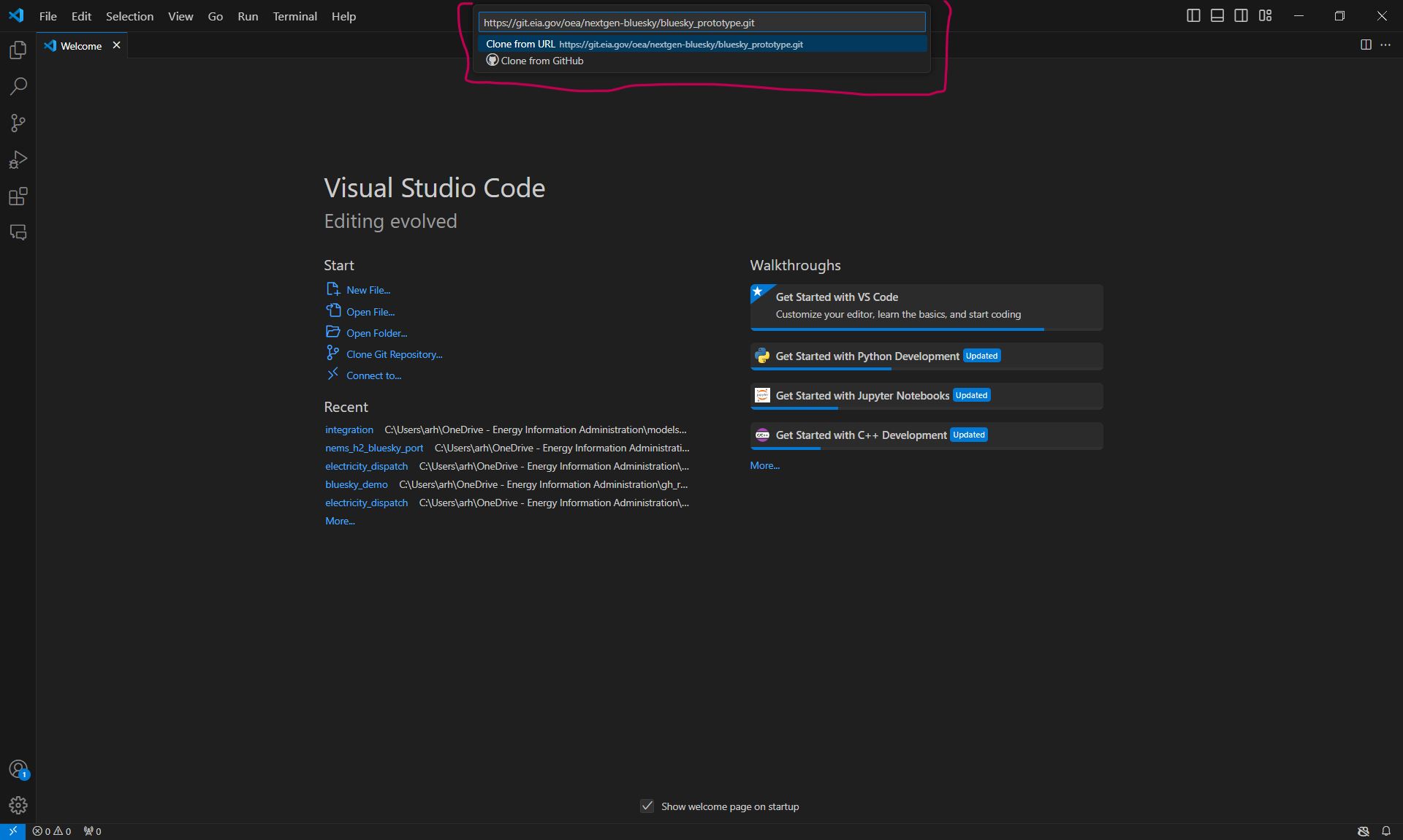
Task: Open the Terminal menu
Action: (x=294, y=16)
